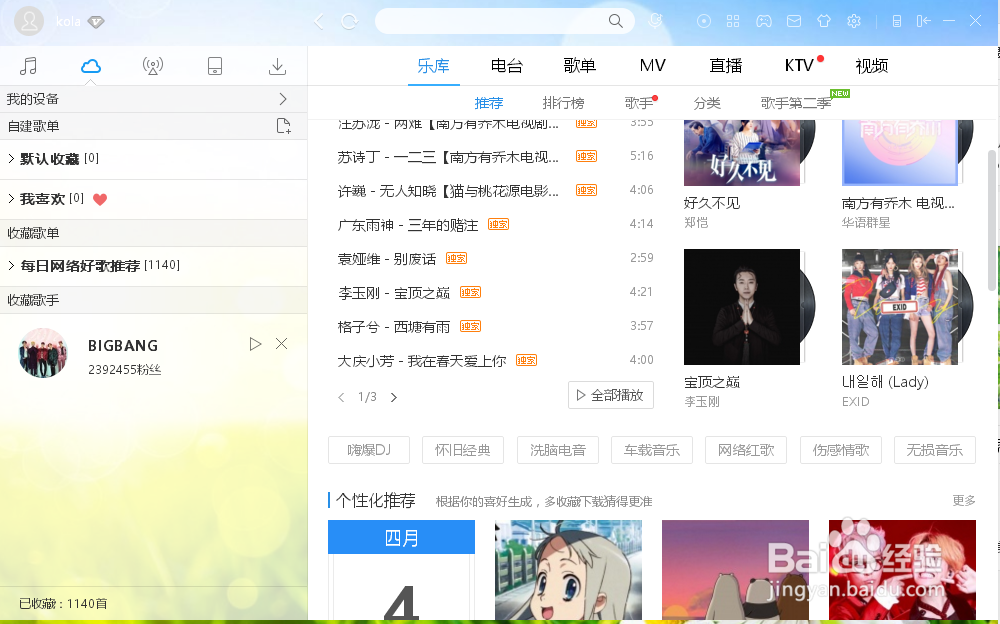
Task: Select 歌手第二季 sub-tab
Action: pos(796,103)
